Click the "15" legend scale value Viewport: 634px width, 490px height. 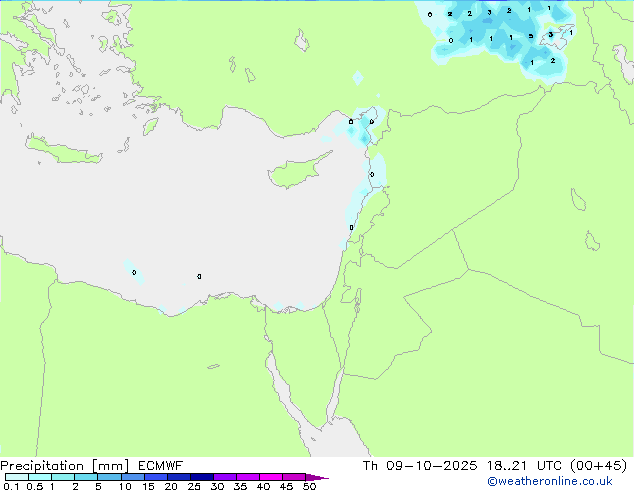point(148,486)
